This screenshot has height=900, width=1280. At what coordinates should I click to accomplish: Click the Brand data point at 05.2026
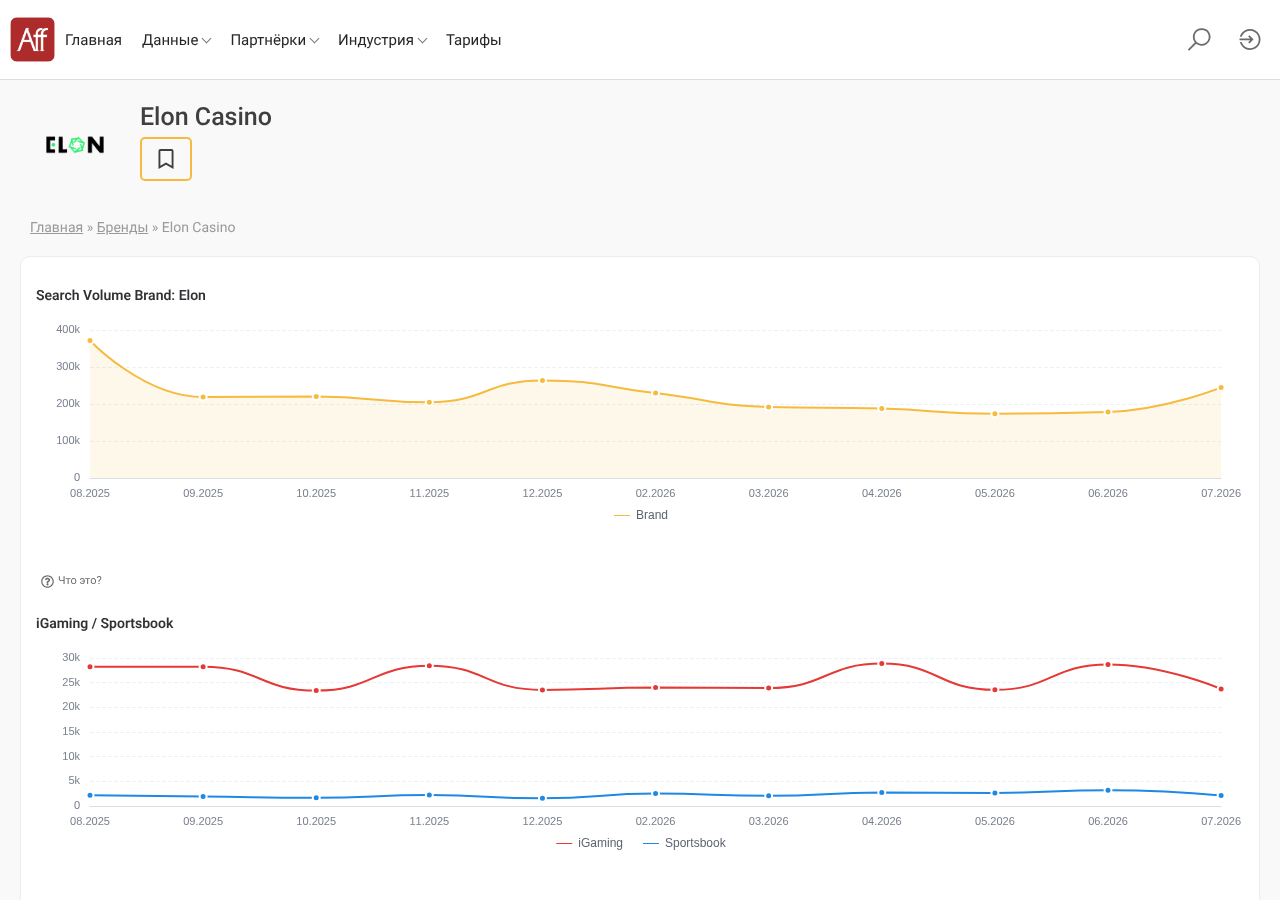tap(995, 414)
